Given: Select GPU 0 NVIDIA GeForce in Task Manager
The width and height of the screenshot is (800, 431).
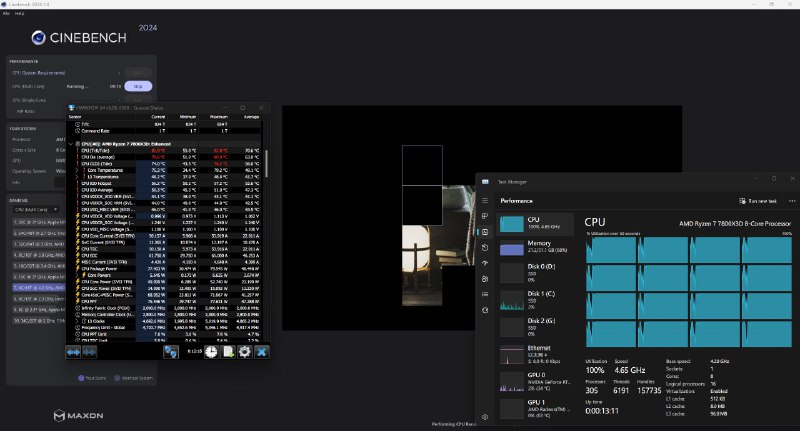Looking at the screenshot, I should point(535,382).
